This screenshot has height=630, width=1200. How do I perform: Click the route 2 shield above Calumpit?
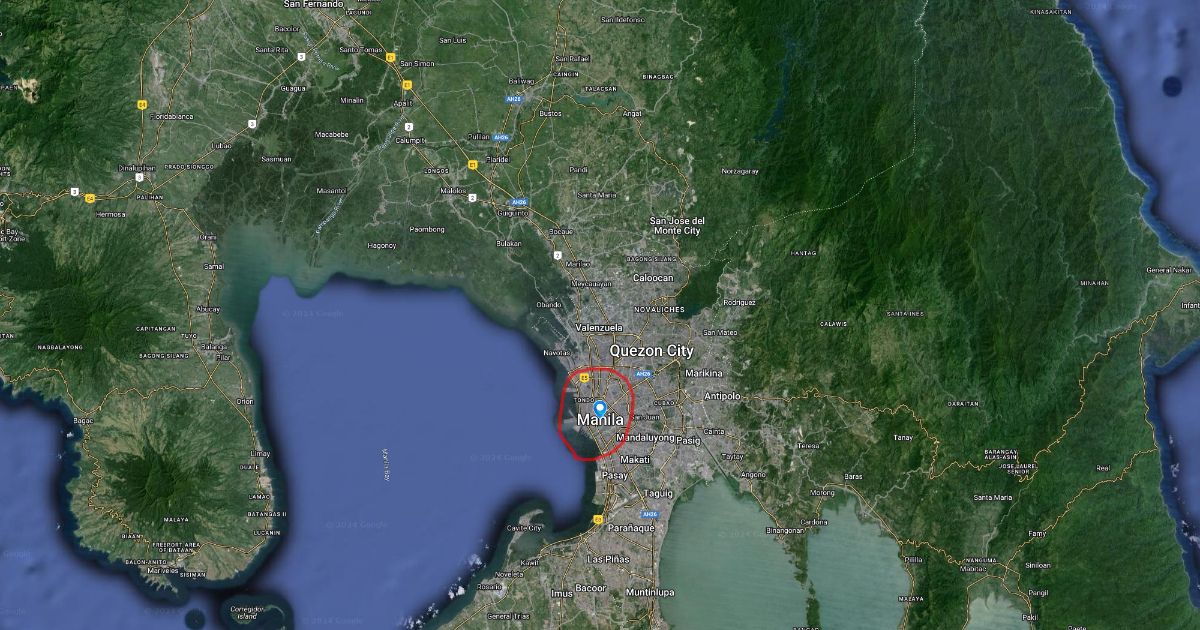(410, 126)
